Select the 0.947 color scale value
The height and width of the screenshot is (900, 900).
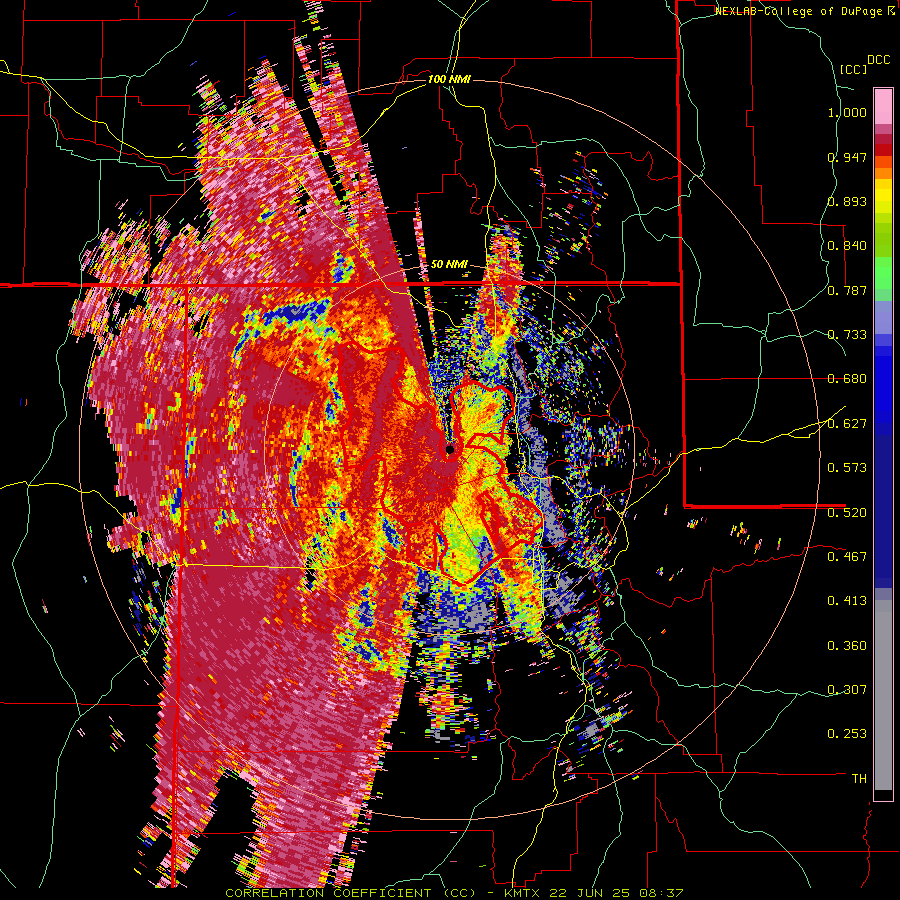point(847,157)
